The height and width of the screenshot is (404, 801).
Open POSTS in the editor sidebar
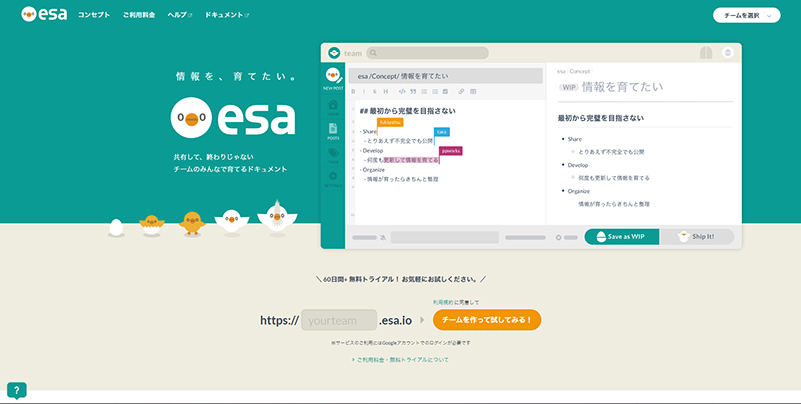(333, 131)
